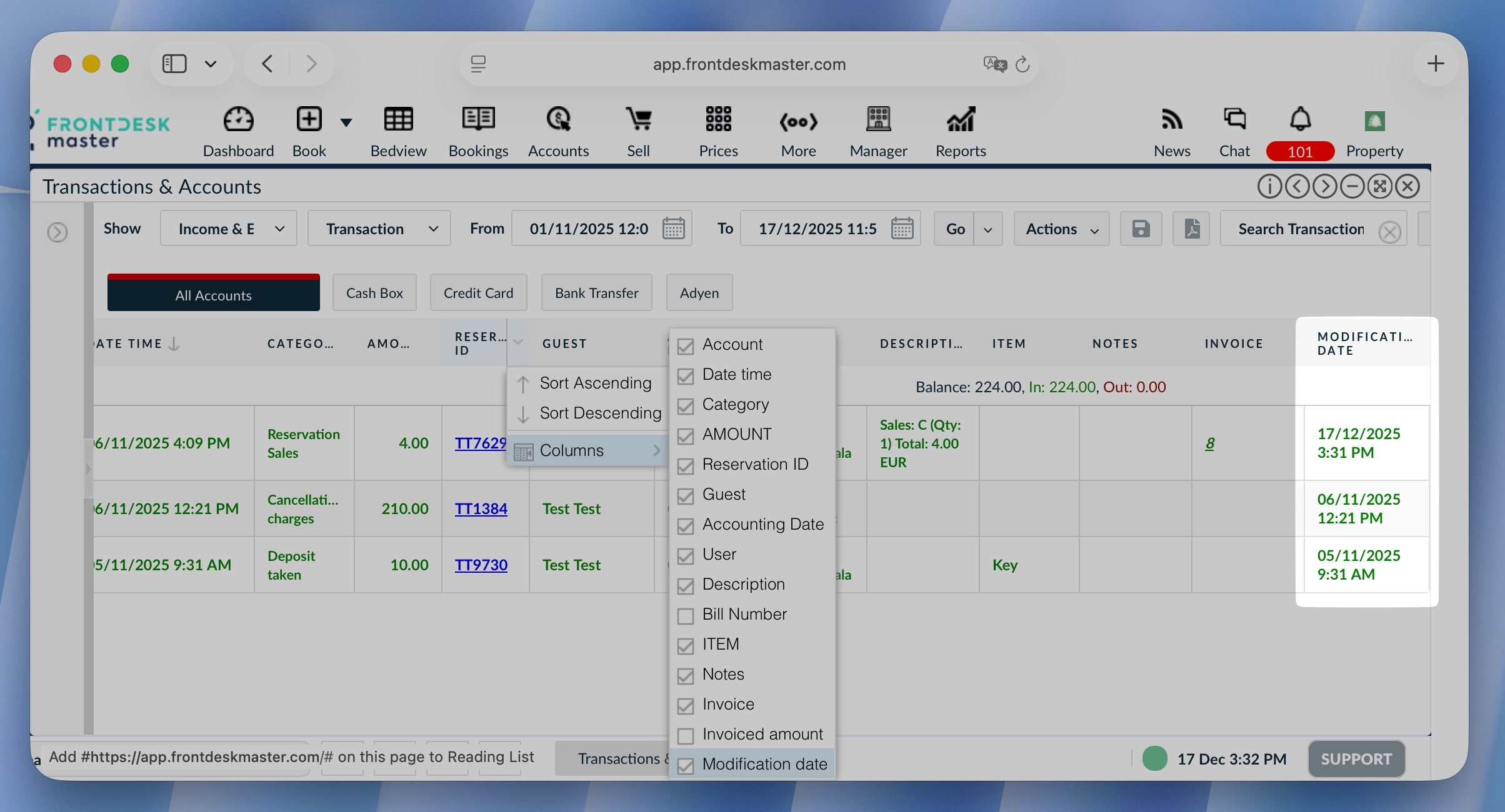Click the SUPPORT button
This screenshot has height=812, width=1505.
click(x=1356, y=759)
